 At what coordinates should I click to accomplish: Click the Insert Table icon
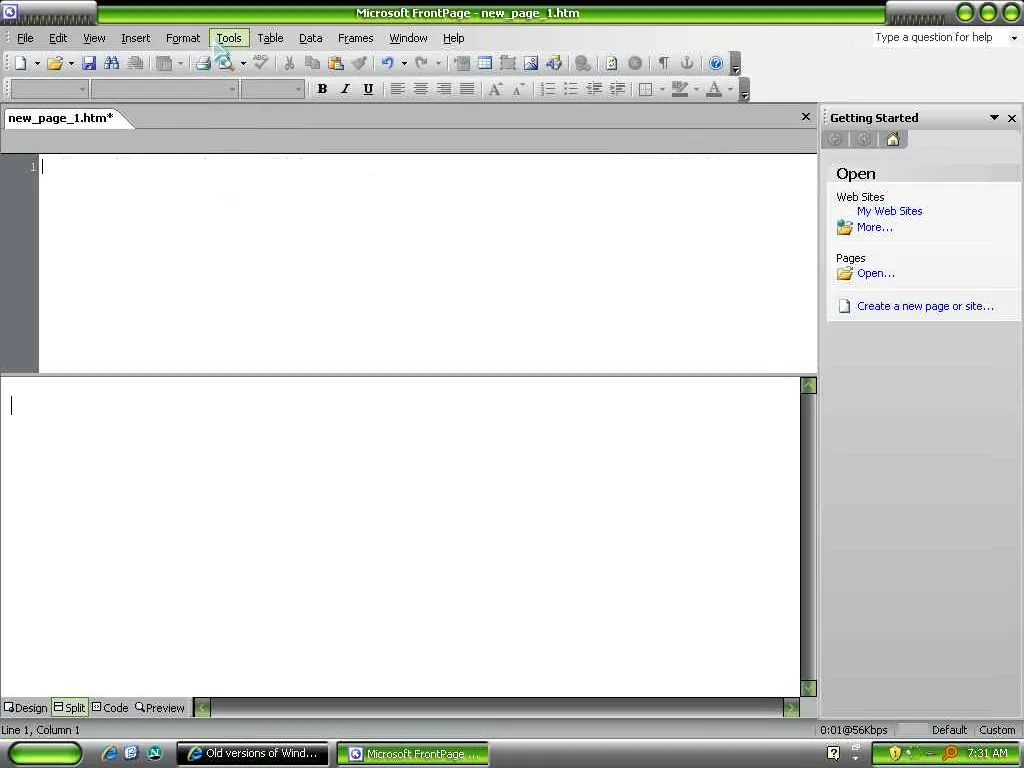(x=485, y=63)
